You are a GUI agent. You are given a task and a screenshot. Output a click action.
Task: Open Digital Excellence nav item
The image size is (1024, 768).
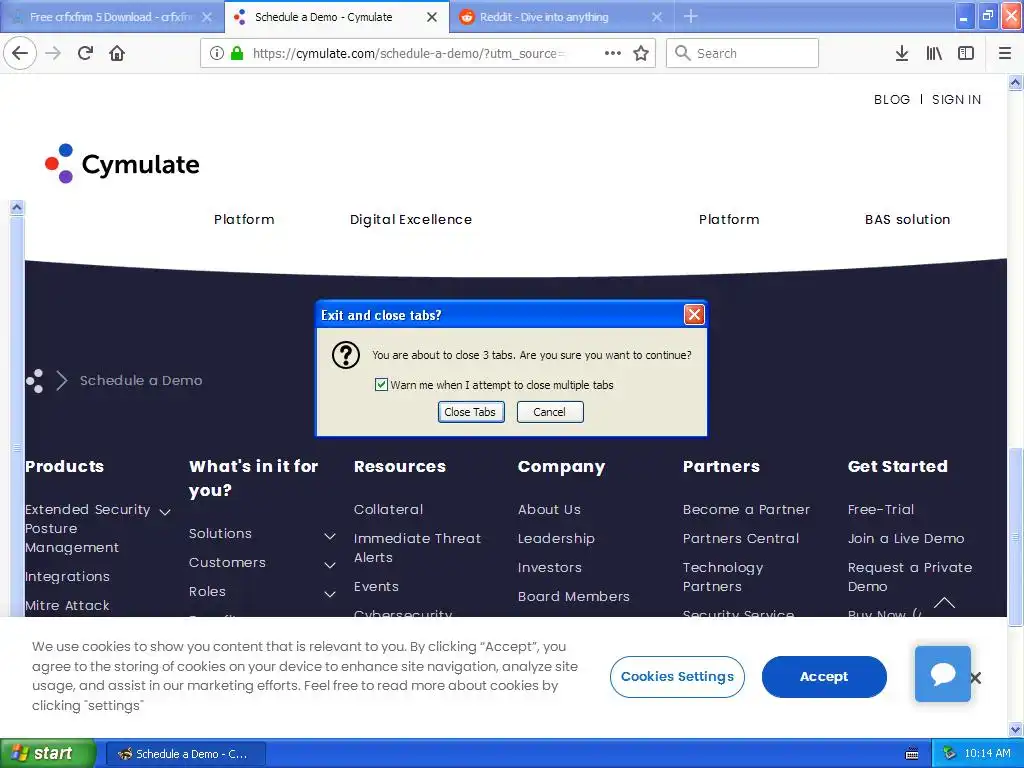[411, 219]
